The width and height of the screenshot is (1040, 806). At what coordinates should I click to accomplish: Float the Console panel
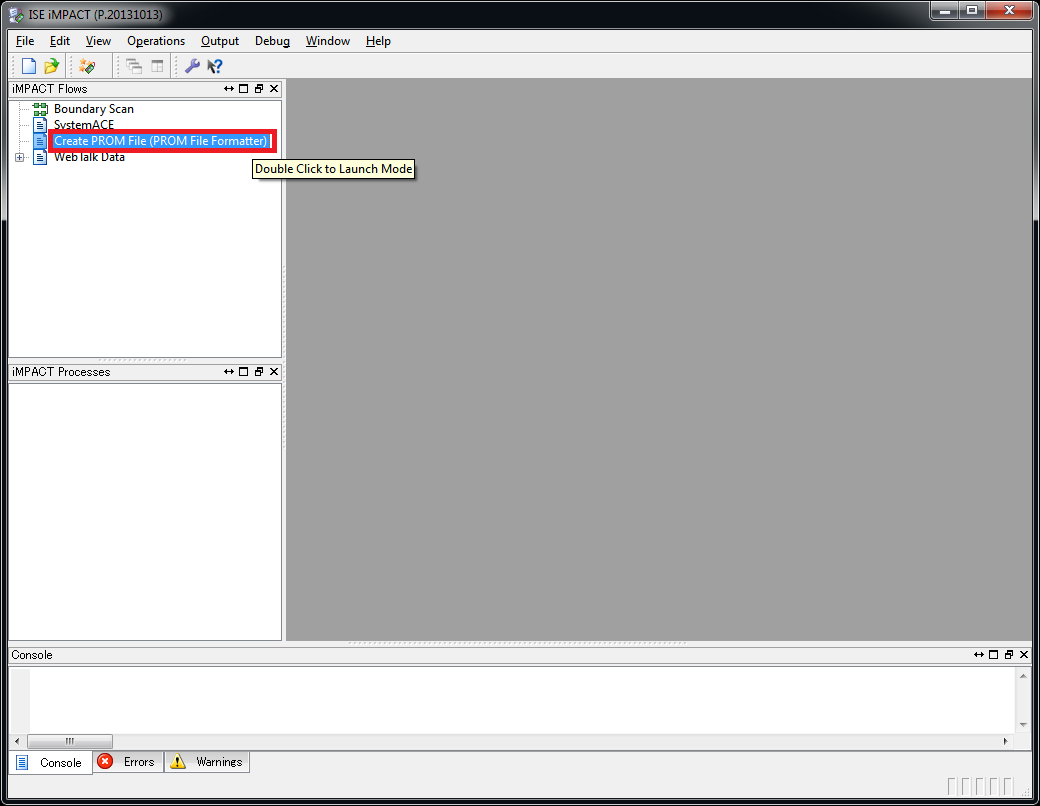pos(1009,655)
